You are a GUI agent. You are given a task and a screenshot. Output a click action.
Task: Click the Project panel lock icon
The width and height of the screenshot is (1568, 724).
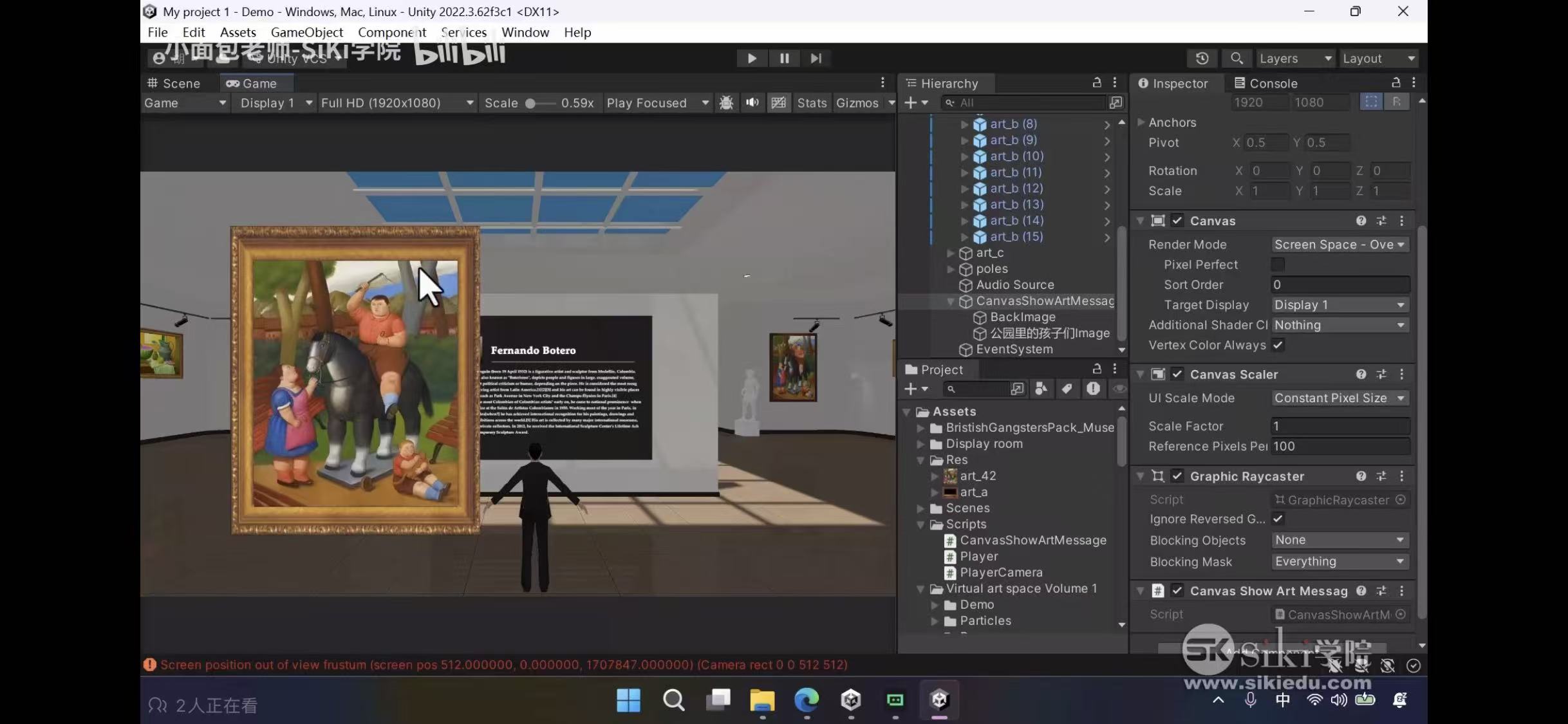coord(1097,369)
